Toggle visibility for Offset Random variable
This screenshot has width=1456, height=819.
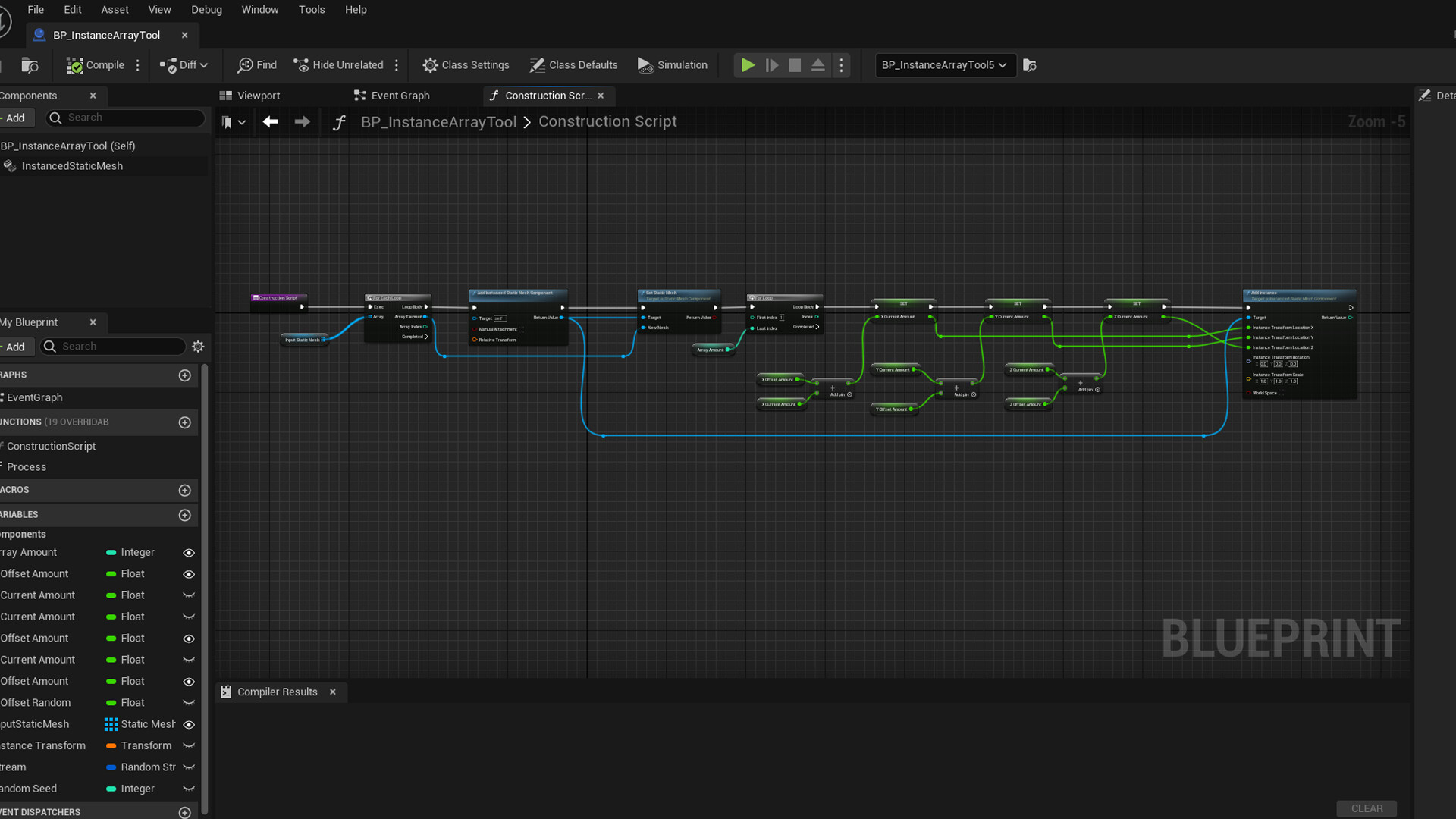[189, 703]
